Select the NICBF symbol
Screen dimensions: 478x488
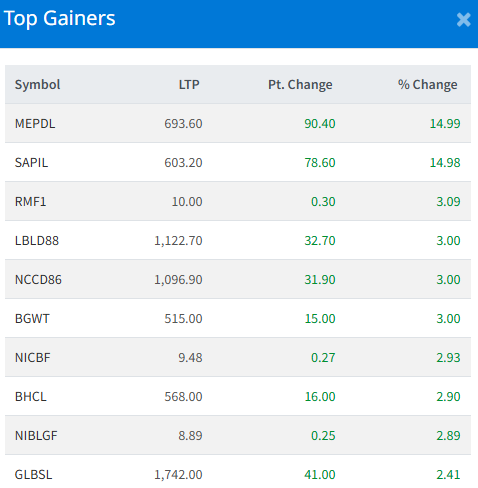tap(32, 358)
